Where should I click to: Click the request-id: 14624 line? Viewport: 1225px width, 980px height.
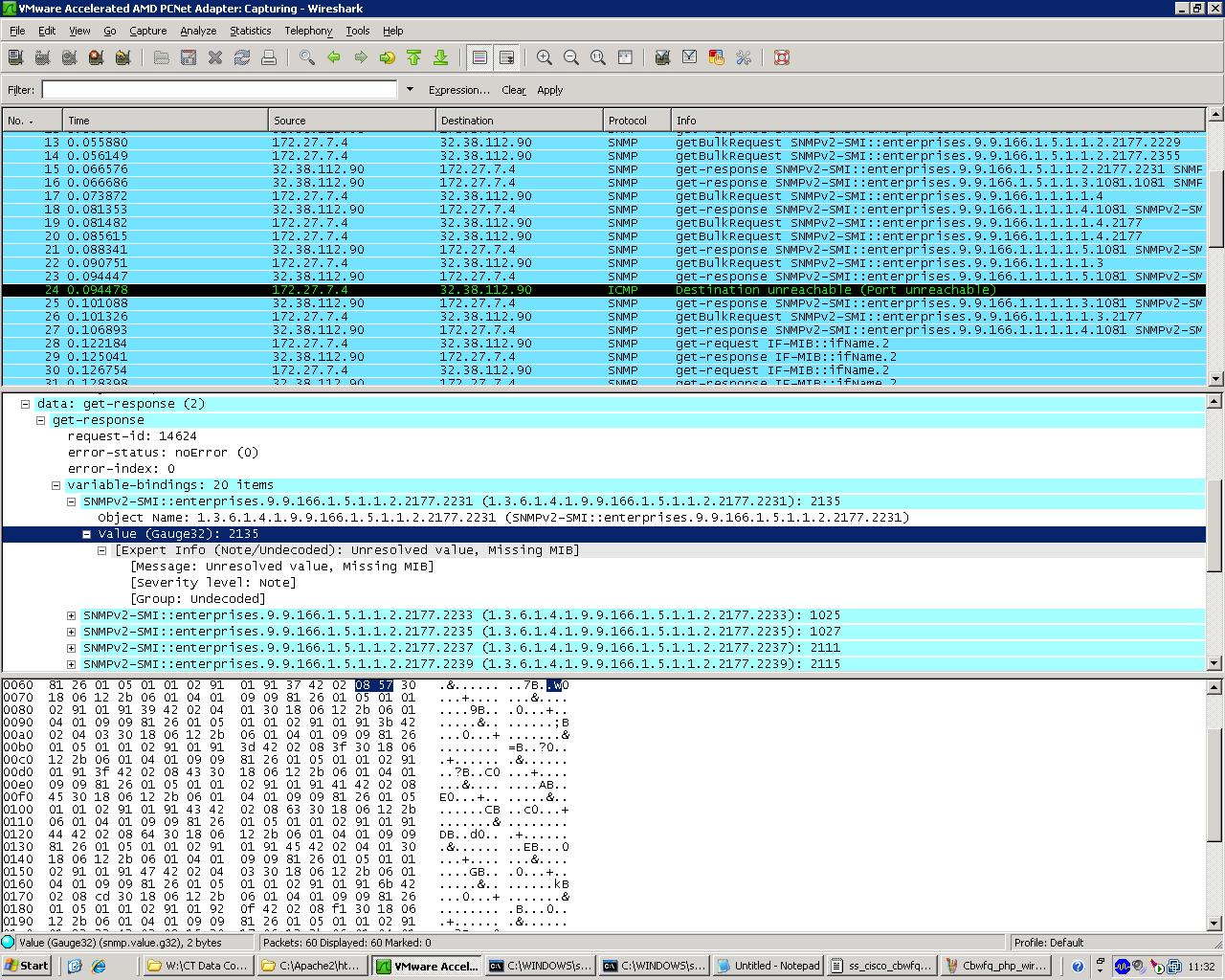tap(132, 436)
